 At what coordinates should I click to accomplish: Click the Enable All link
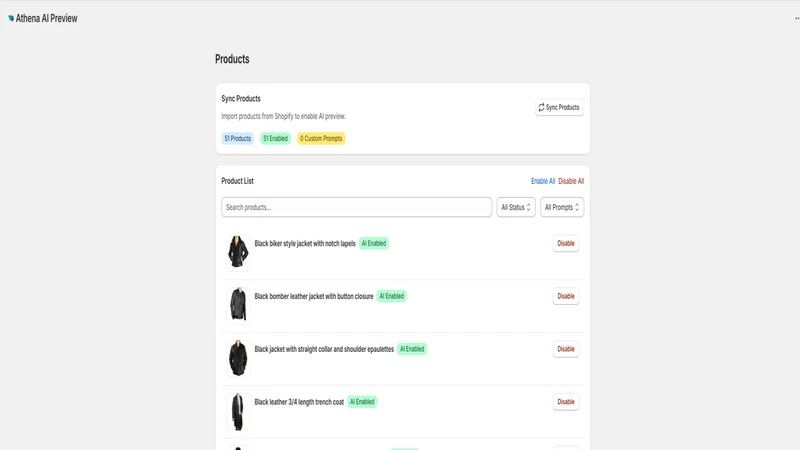click(x=543, y=181)
